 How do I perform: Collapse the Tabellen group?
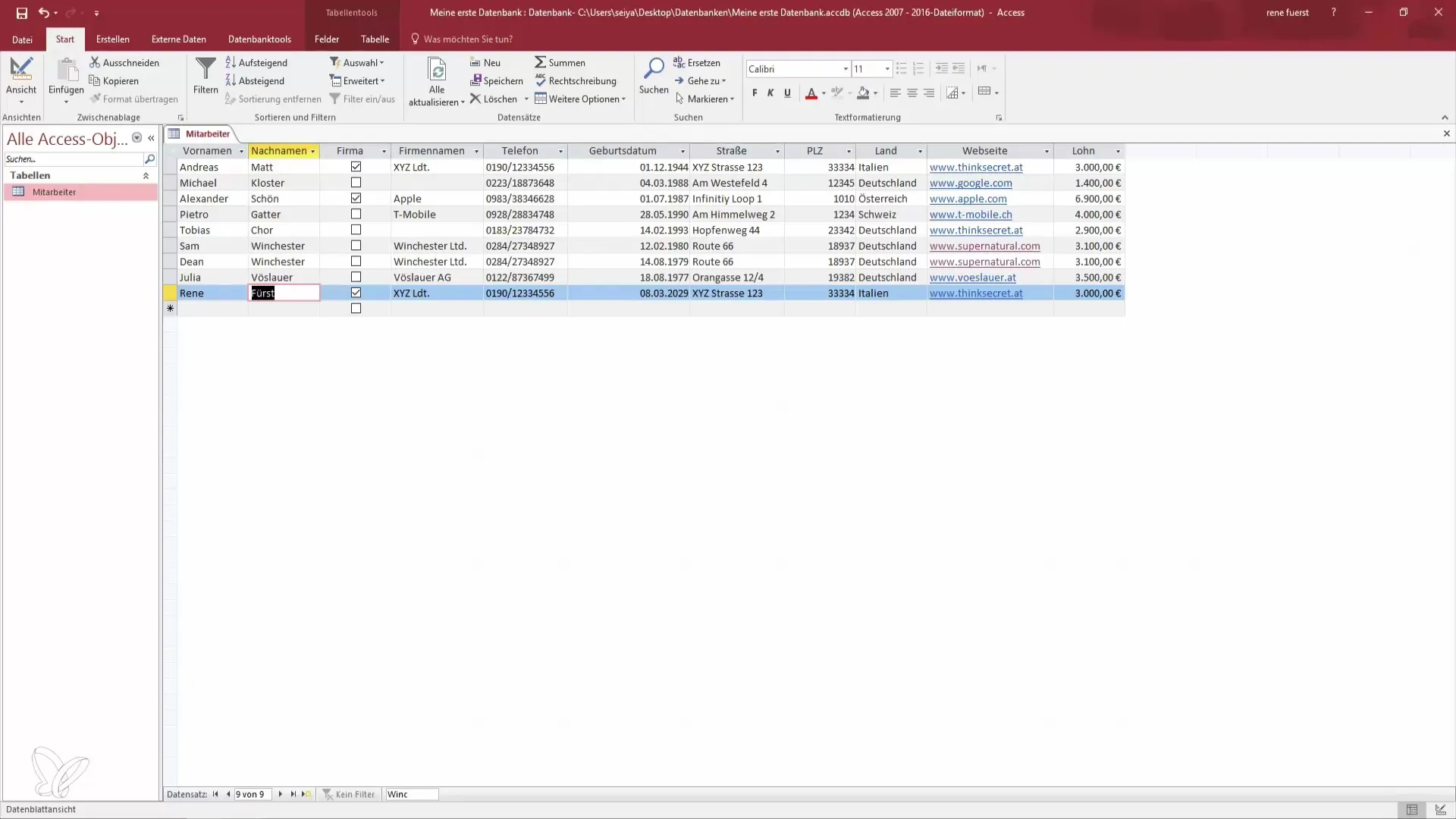[x=146, y=175]
